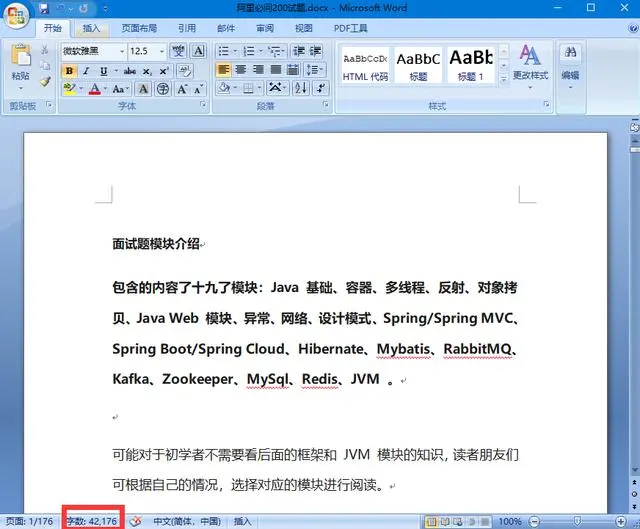Image resolution: width=640 pixels, height=529 pixels.
Task: Click the zoom slider handle
Action: pos(577,521)
